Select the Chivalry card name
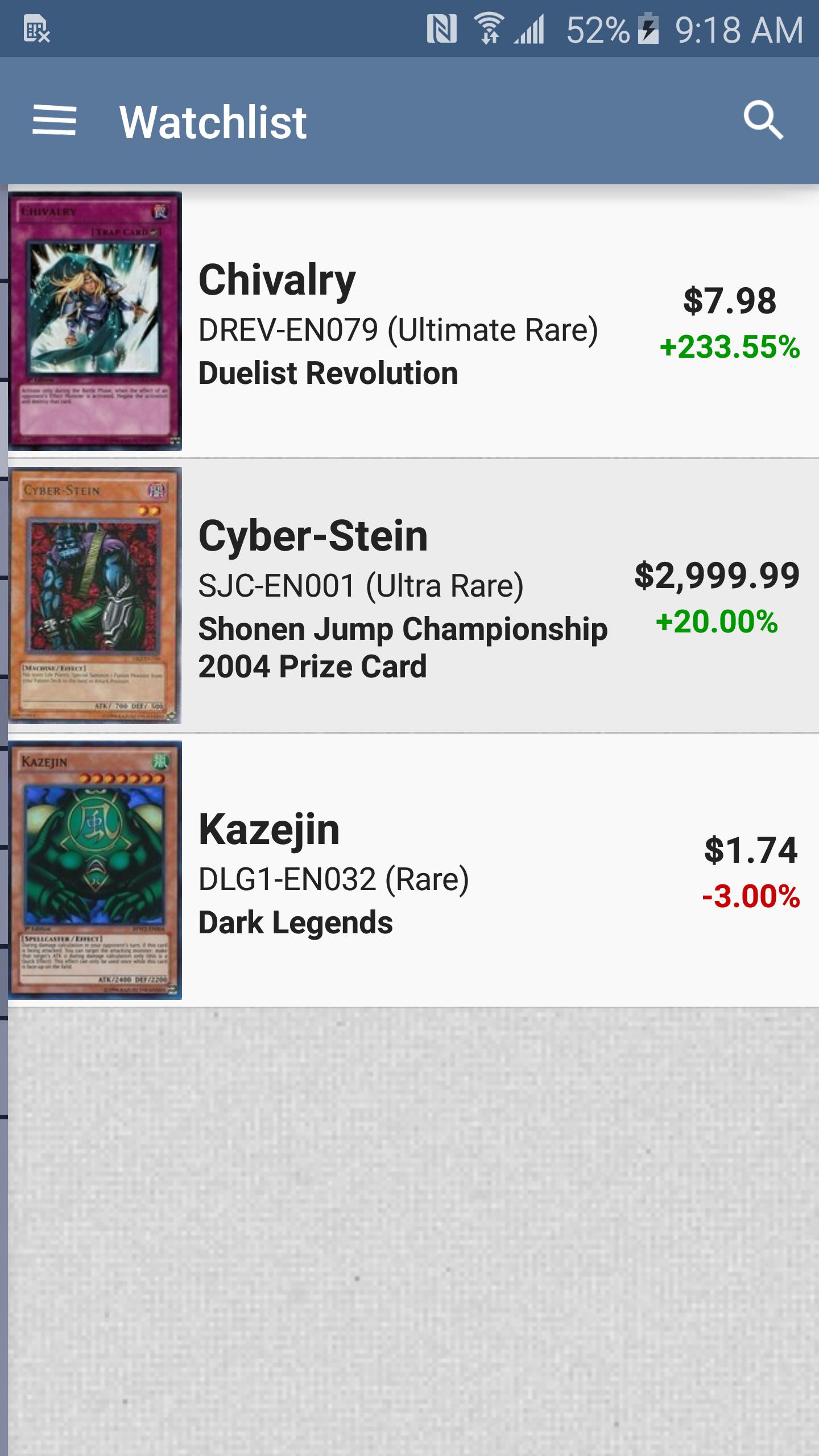 (277, 281)
